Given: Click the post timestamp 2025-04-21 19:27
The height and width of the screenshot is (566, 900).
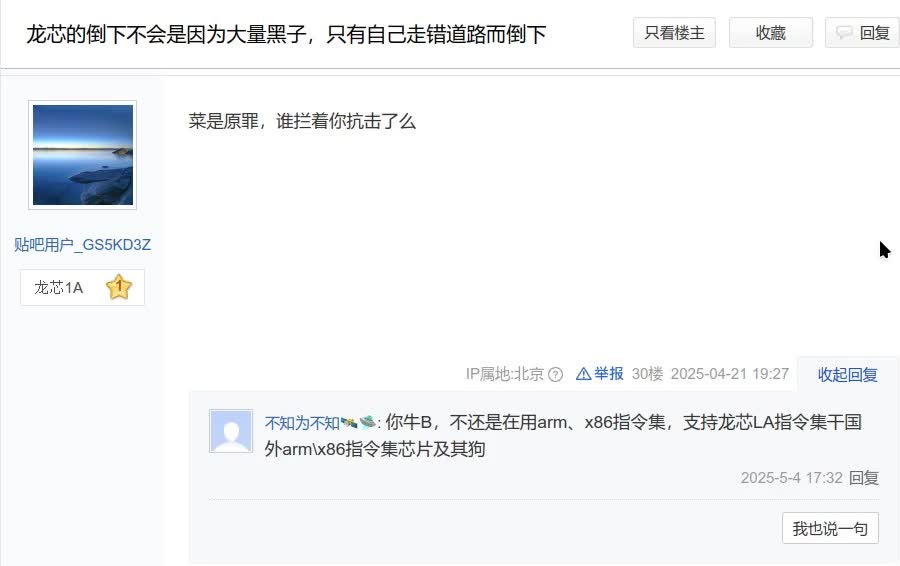Looking at the screenshot, I should [x=730, y=374].
